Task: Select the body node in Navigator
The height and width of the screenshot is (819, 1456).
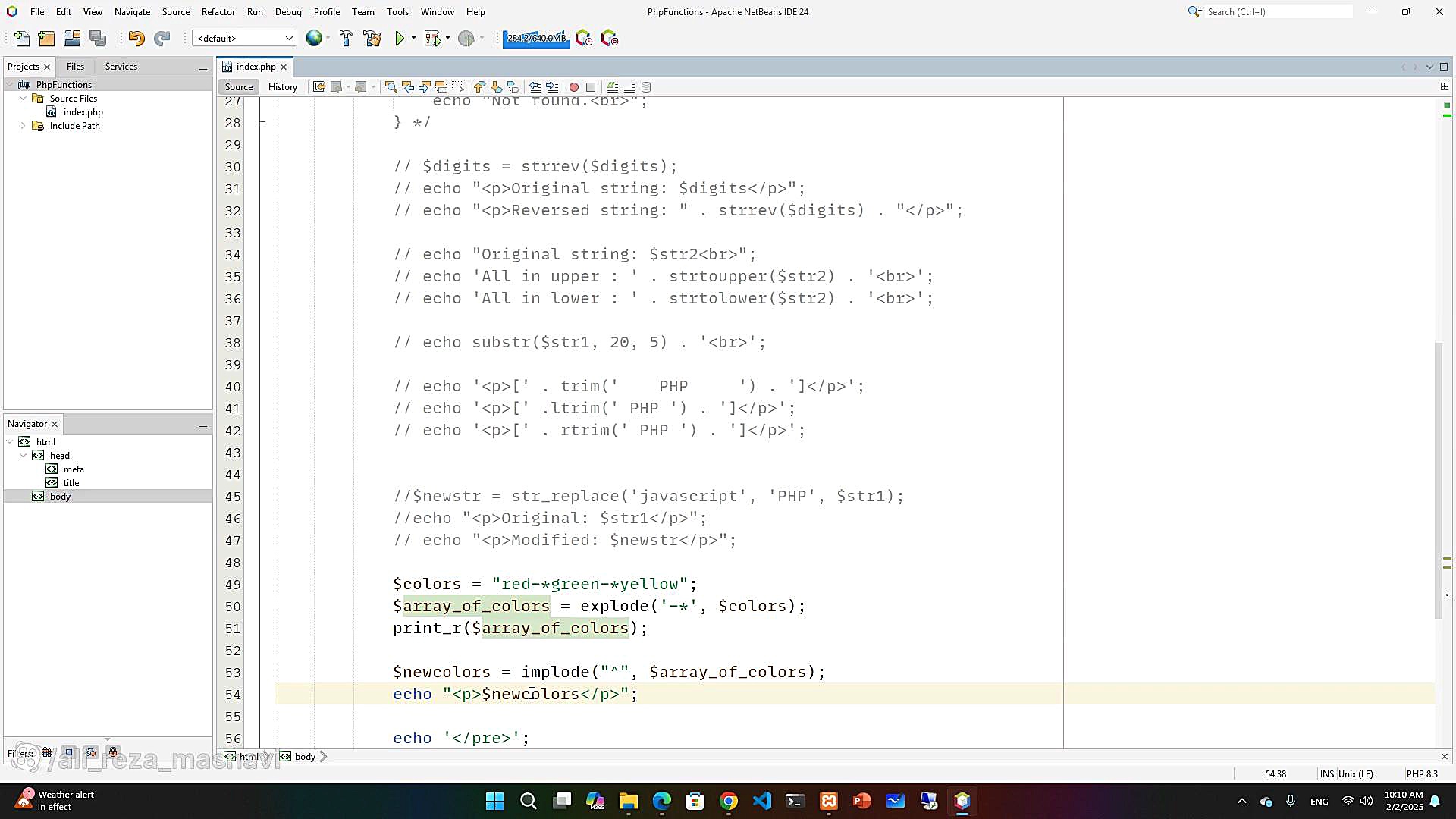Action: [x=60, y=497]
